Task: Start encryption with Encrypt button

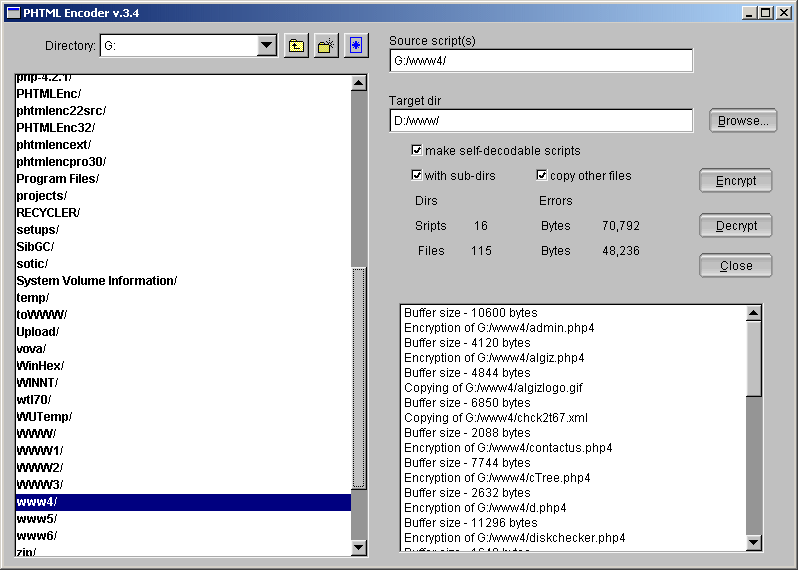Action: coord(736,181)
